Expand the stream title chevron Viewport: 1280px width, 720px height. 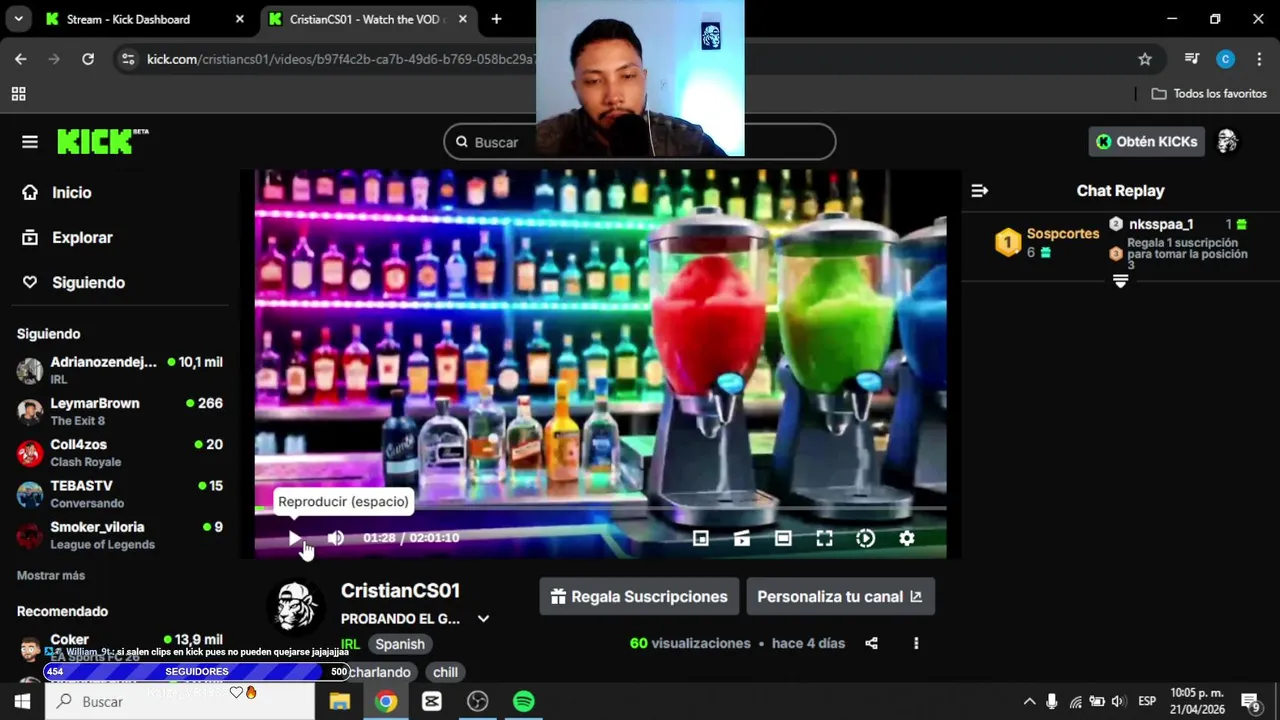point(483,619)
